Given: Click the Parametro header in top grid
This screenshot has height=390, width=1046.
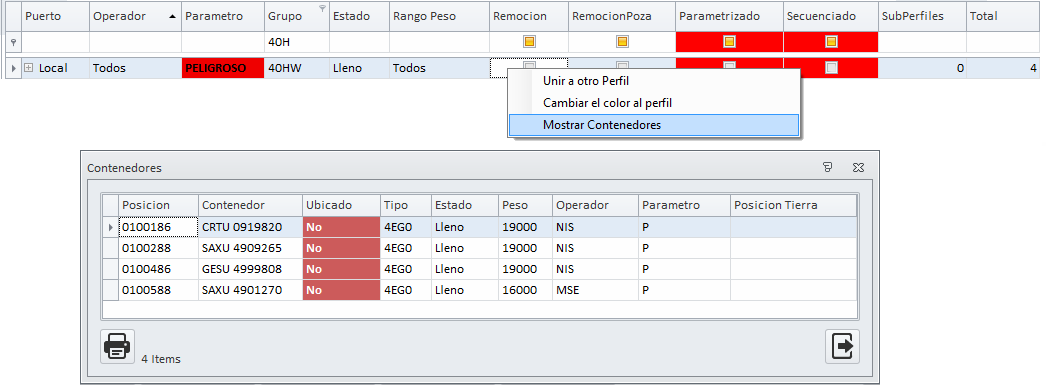Looking at the screenshot, I should tap(223, 16).
